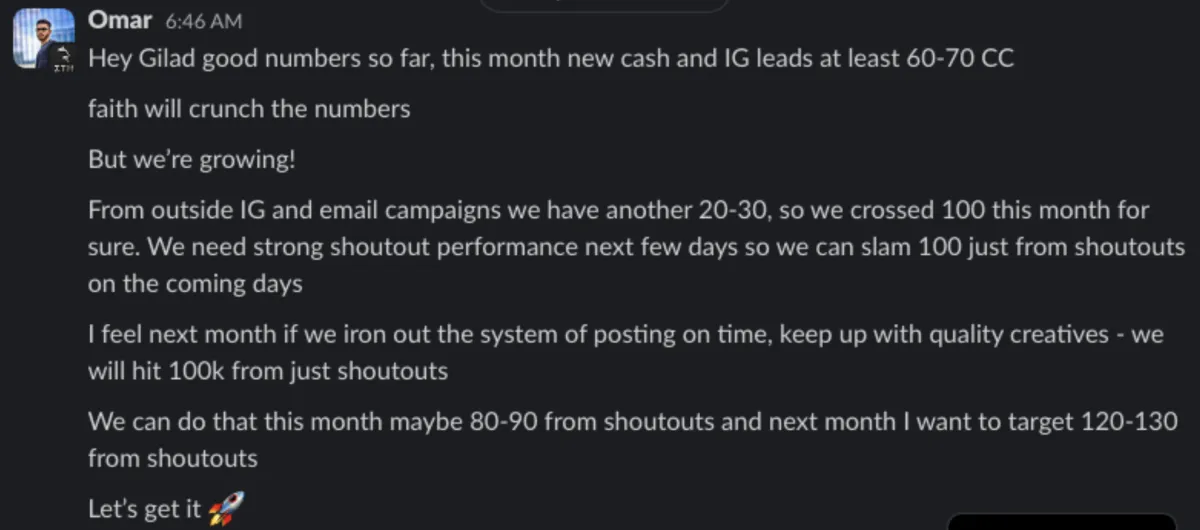Click the "faith will crunch the numbers" message
Screen dimensions: 1200x530
pos(249,108)
